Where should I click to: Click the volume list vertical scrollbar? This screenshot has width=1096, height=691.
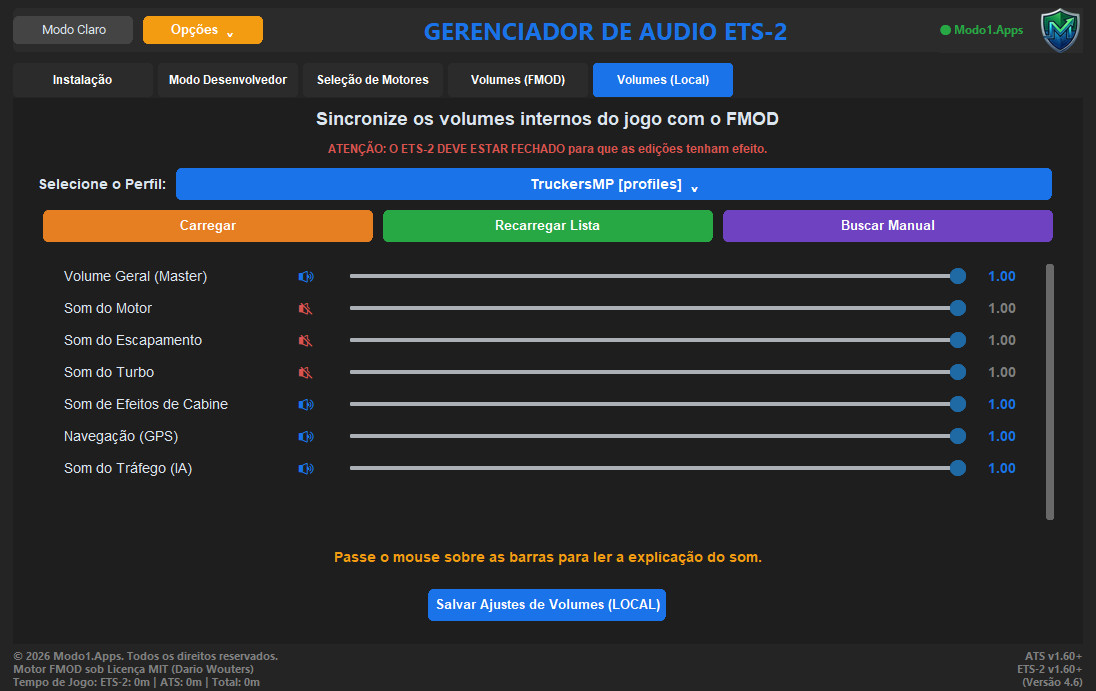[1049, 392]
